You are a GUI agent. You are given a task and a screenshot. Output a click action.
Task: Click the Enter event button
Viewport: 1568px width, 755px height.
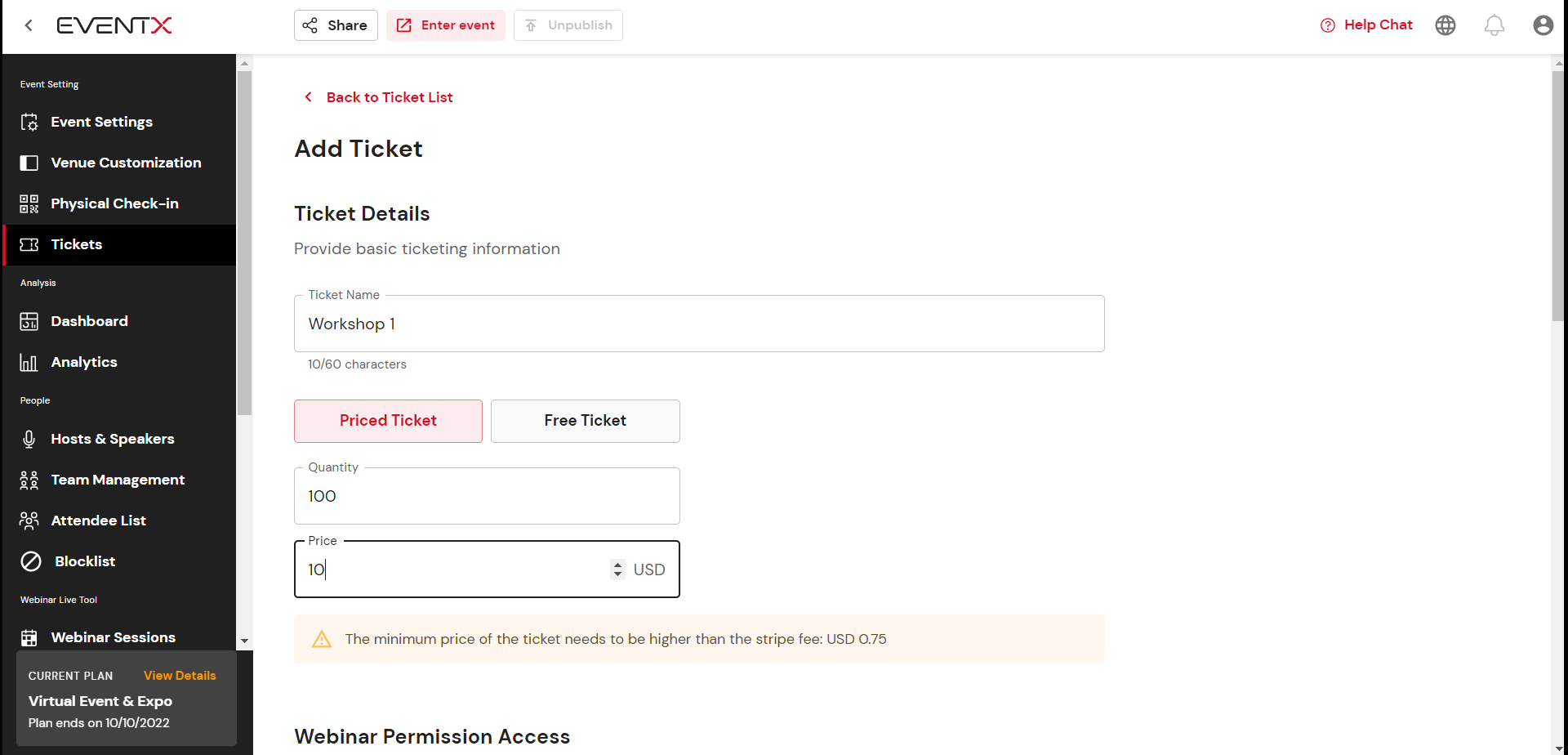446,25
